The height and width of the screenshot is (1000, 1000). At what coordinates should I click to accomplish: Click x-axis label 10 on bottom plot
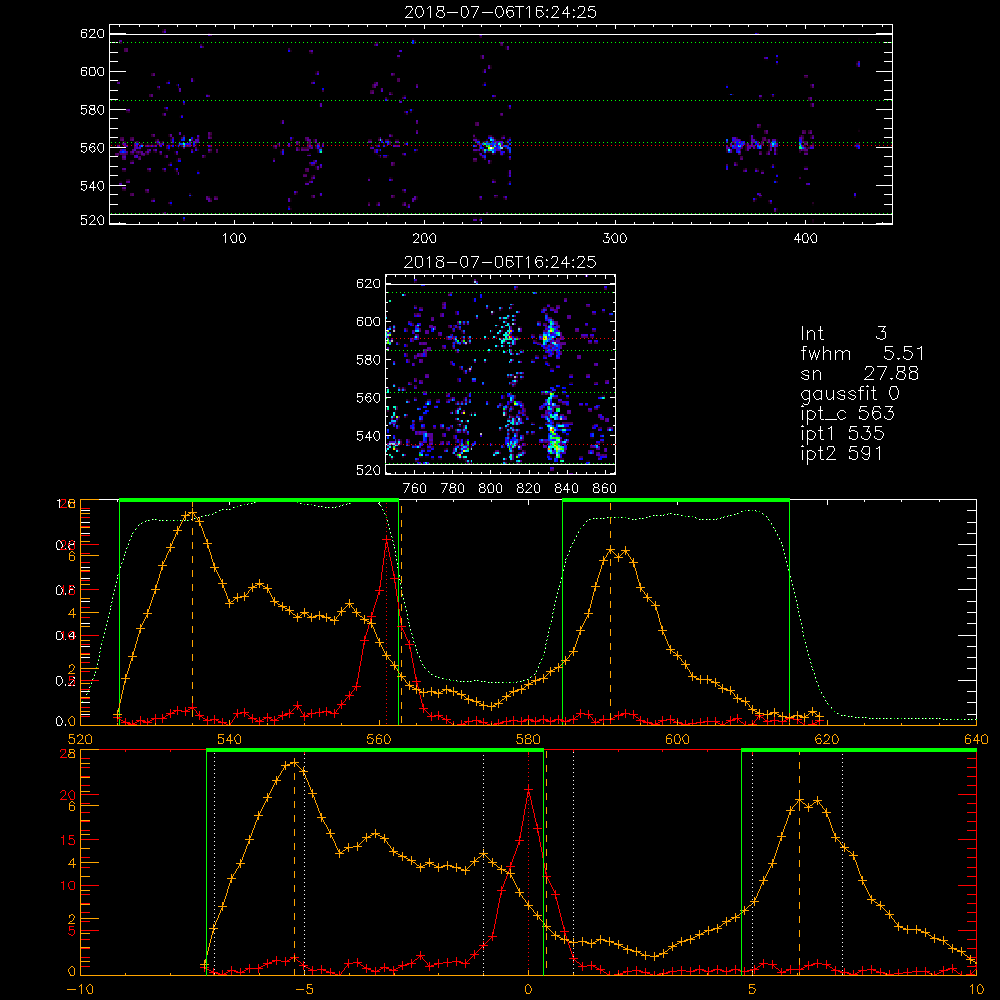pyautogui.click(x=976, y=989)
